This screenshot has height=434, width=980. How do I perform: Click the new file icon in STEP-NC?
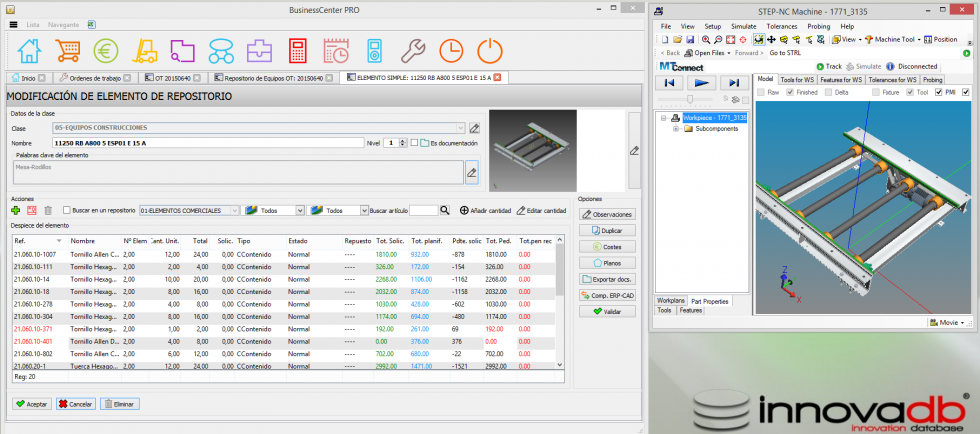pos(665,39)
